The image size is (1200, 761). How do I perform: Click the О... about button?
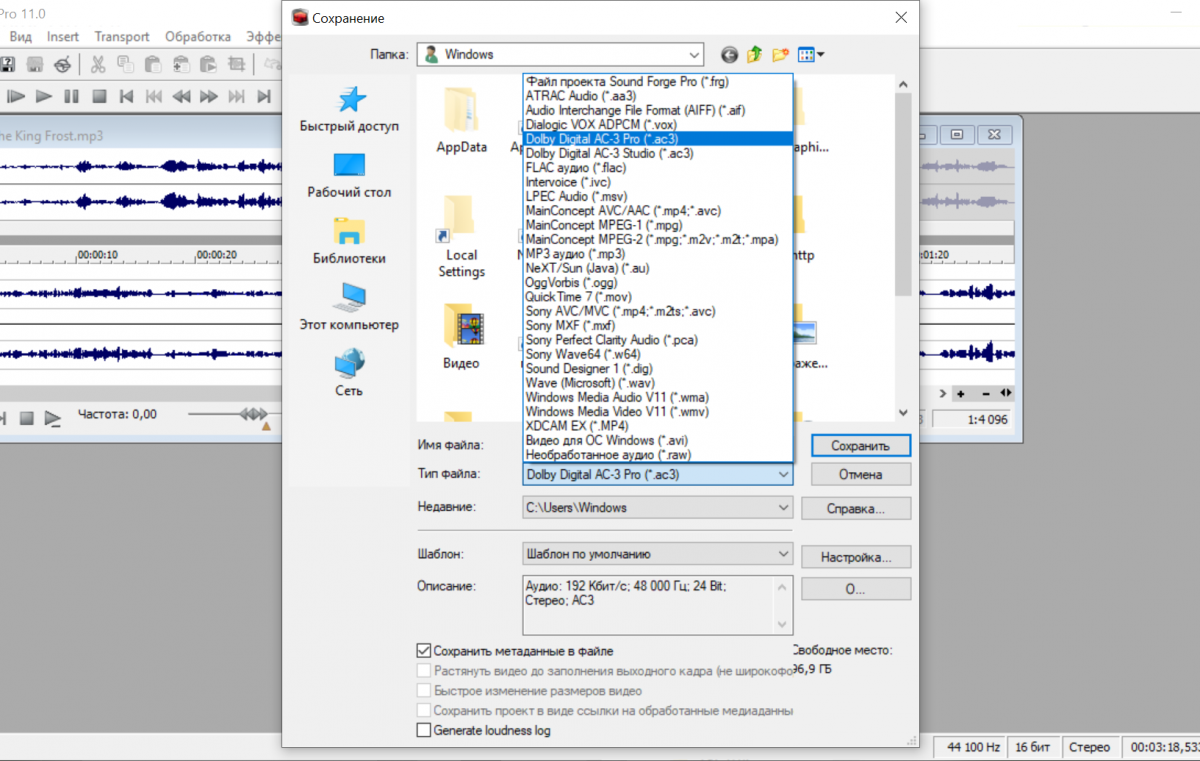[x=856, y=589]
